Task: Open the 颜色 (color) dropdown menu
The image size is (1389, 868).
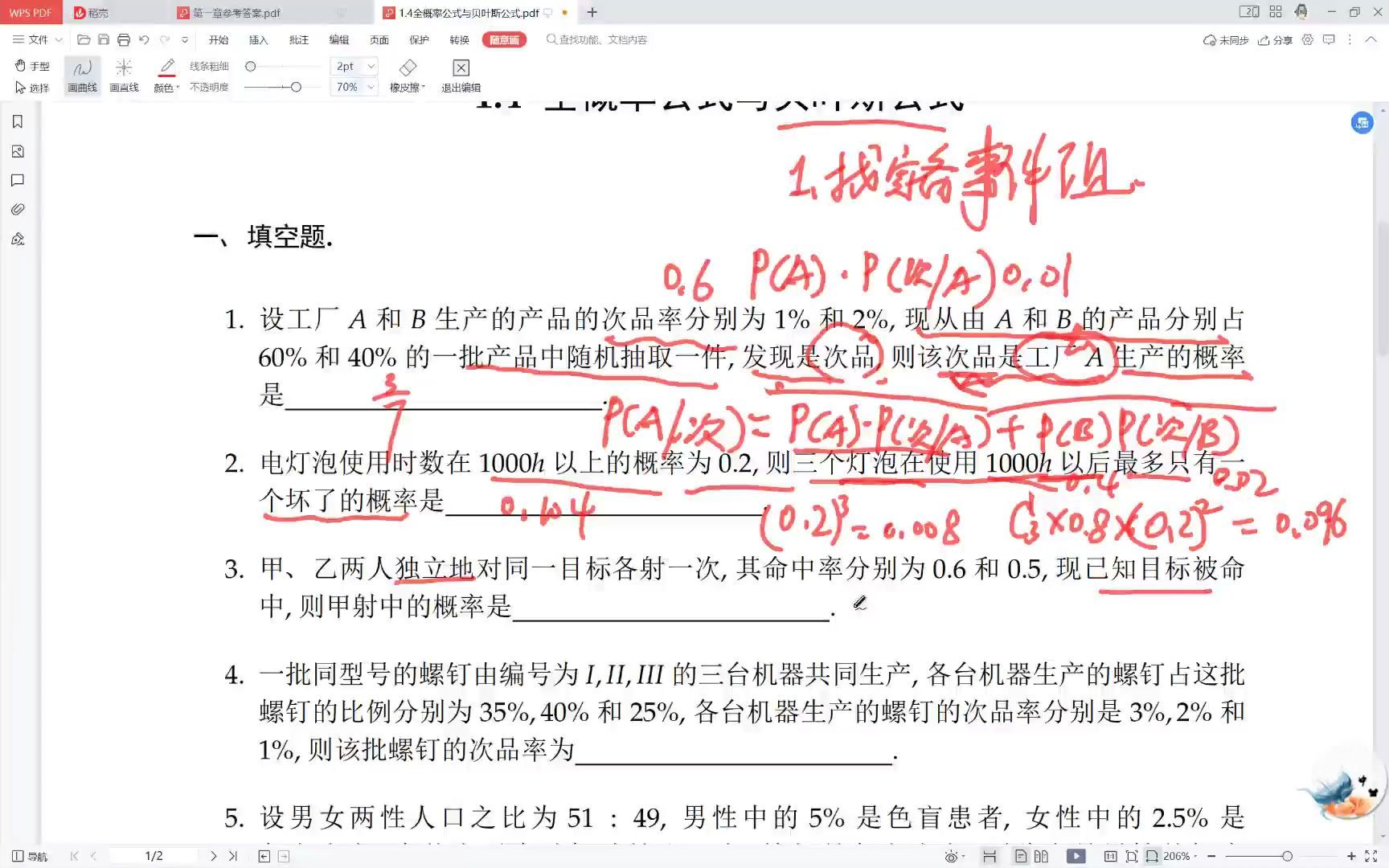Action: (x=166, y=87)
